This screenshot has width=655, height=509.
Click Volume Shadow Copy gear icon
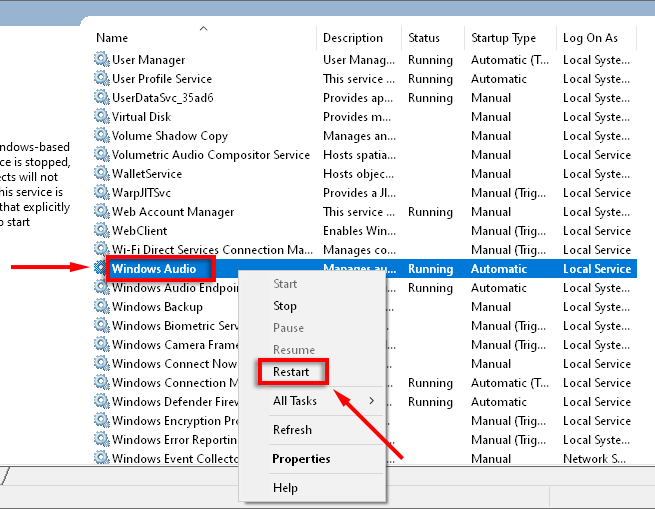coord(102,135)
